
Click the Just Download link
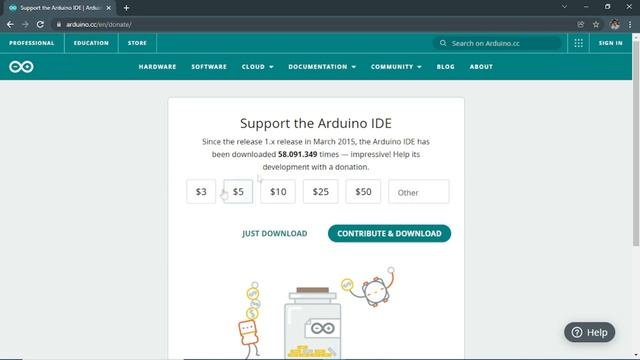click(275, 233)
